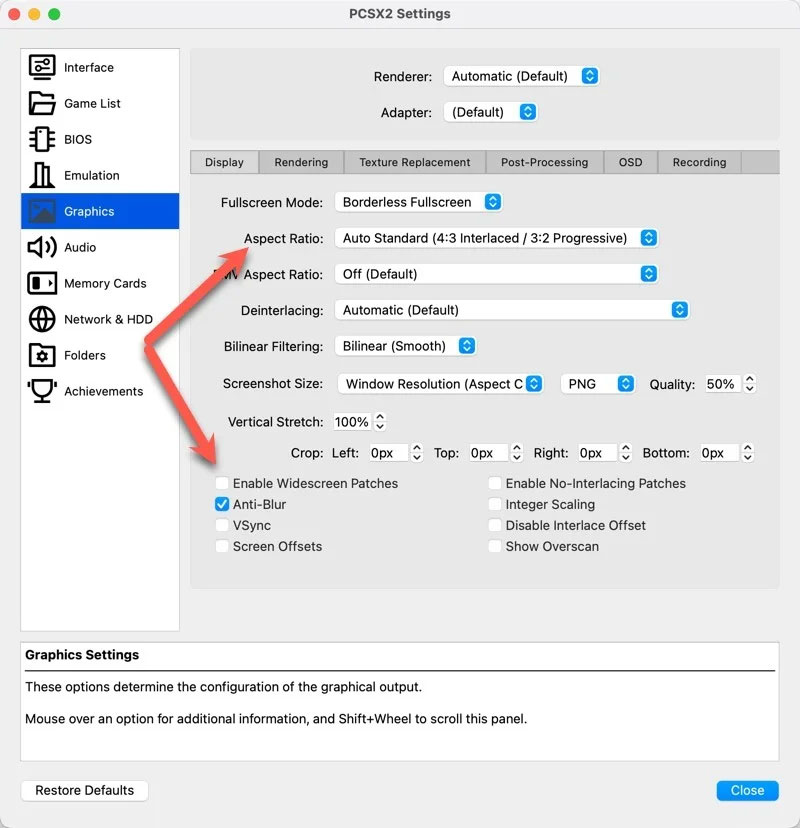Enable Widescreen Patches checkbox
This screenshot has width=800, height=828.
pyautogui.click(x=222, y=483)
